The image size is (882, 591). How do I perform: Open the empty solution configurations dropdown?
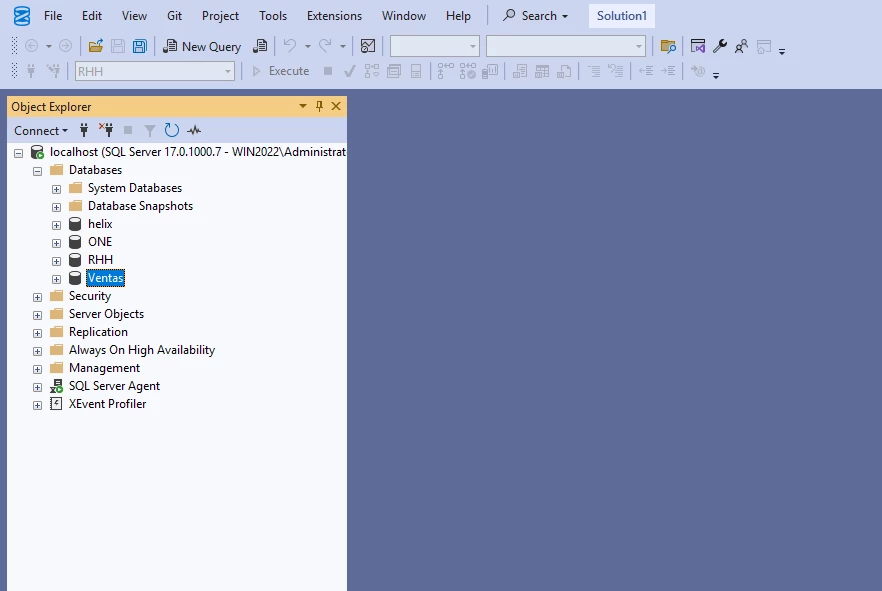[435, 46]
